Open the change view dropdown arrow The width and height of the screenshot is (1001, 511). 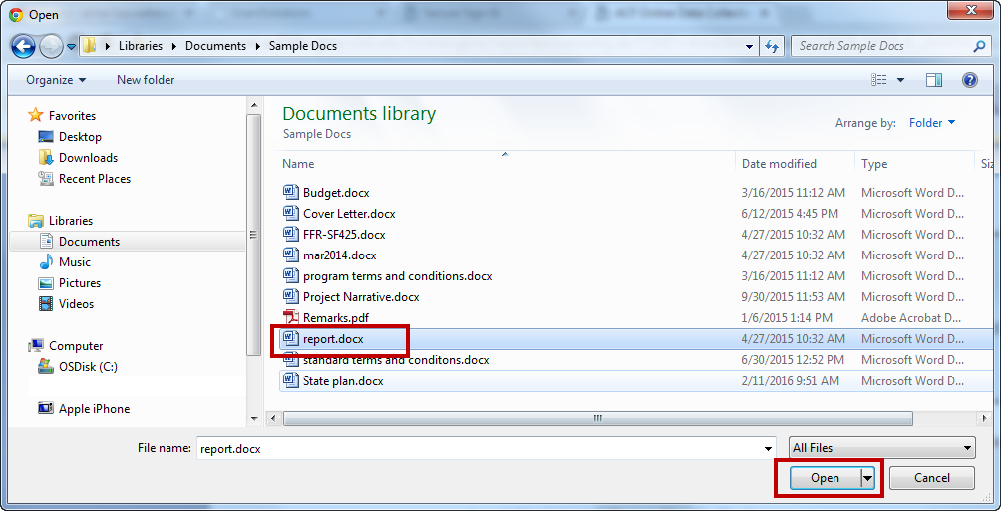pyautogui.click(x=901, y=80)
